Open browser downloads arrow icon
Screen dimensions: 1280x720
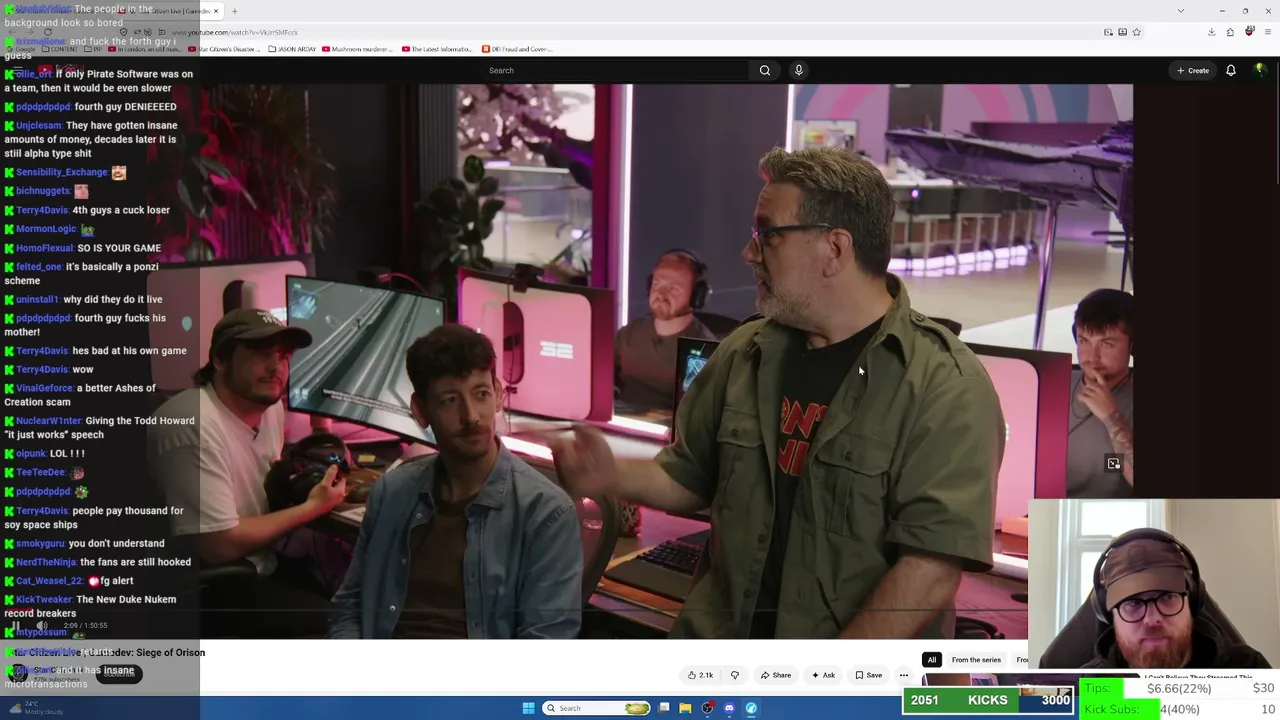pos(1211,32)
